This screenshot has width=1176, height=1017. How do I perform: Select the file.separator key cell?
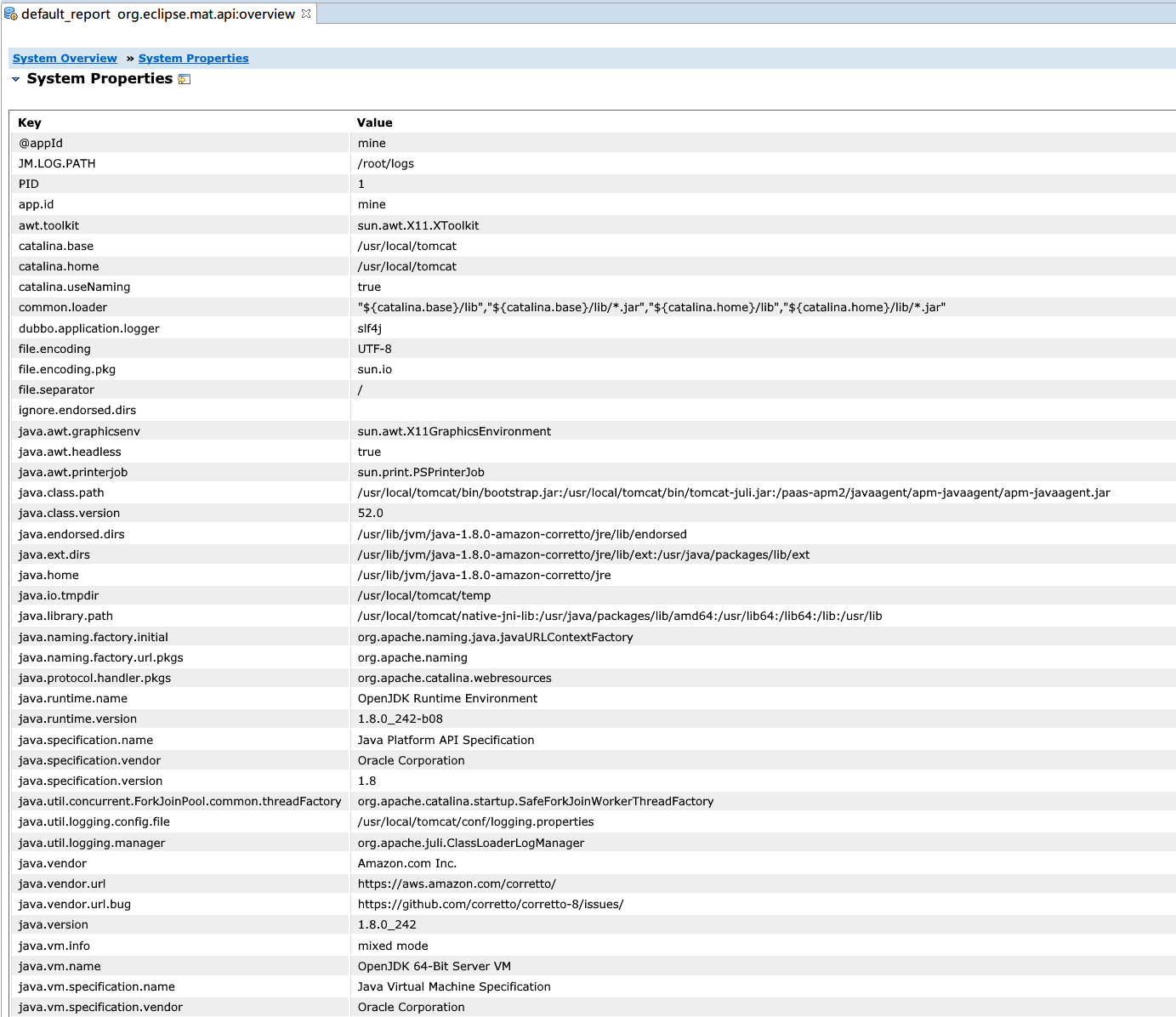click(x=181, y=389)
